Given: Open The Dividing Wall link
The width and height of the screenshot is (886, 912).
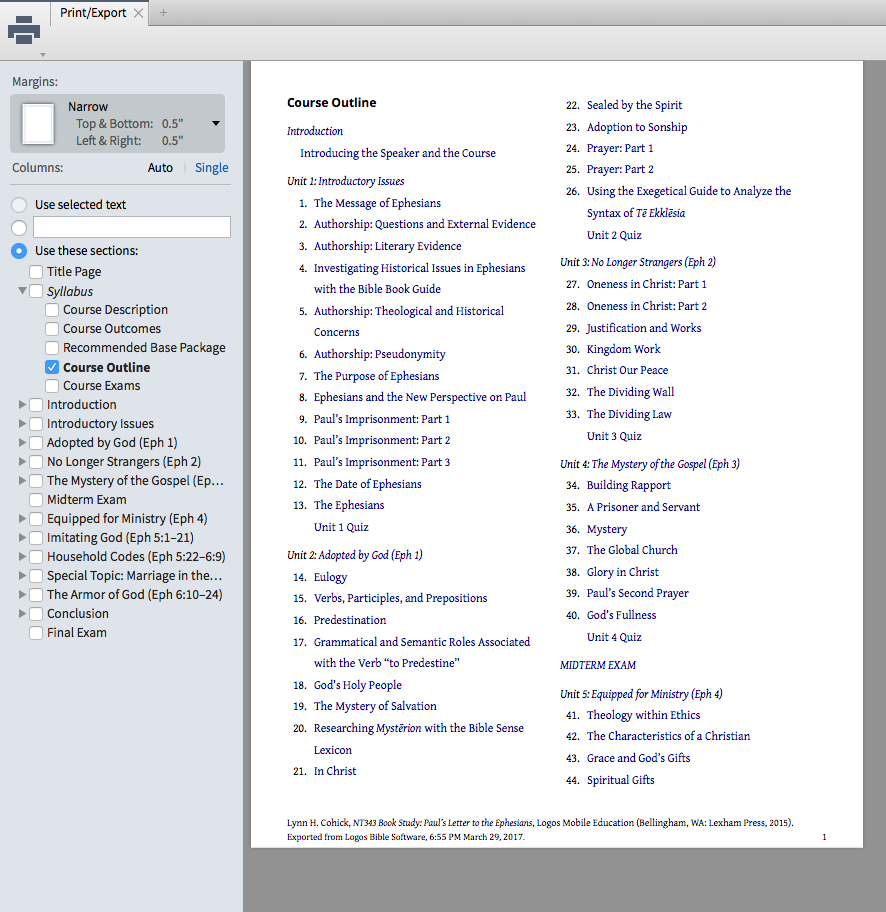Looking at the screenshot, I should pyautogui.click(x=630, y=392).
